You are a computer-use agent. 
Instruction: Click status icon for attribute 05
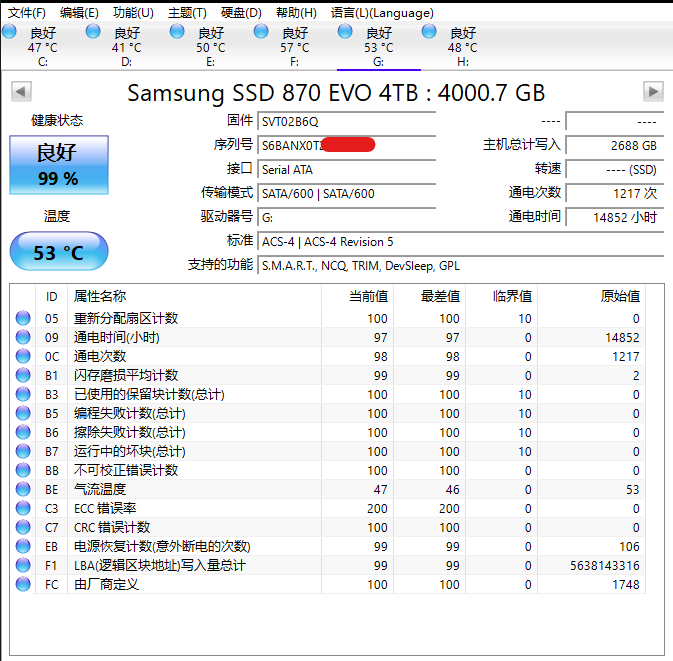pyautogui.click(x=23, y=318)
